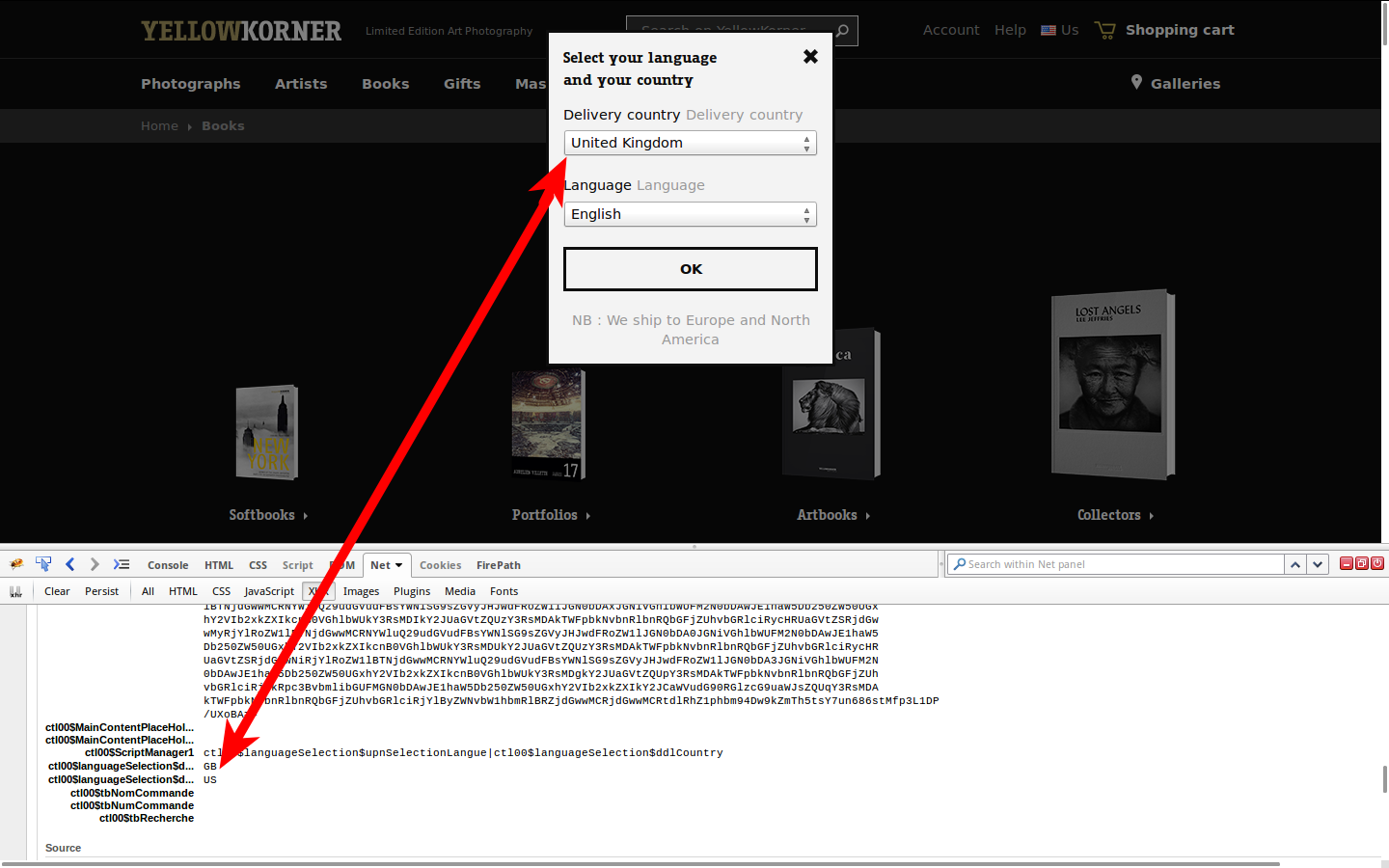
Task: Open the Cookies tab in Firebug
Action: (440, 565)
